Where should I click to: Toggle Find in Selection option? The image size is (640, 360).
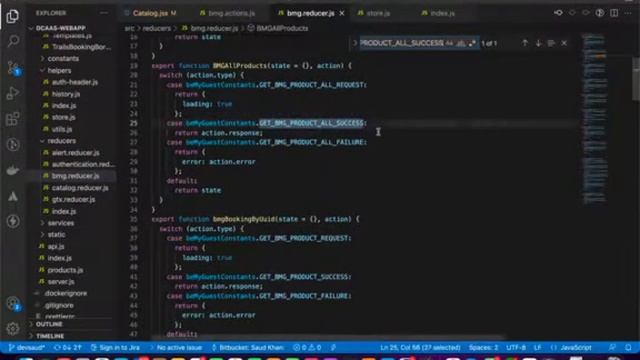point(551,43)
